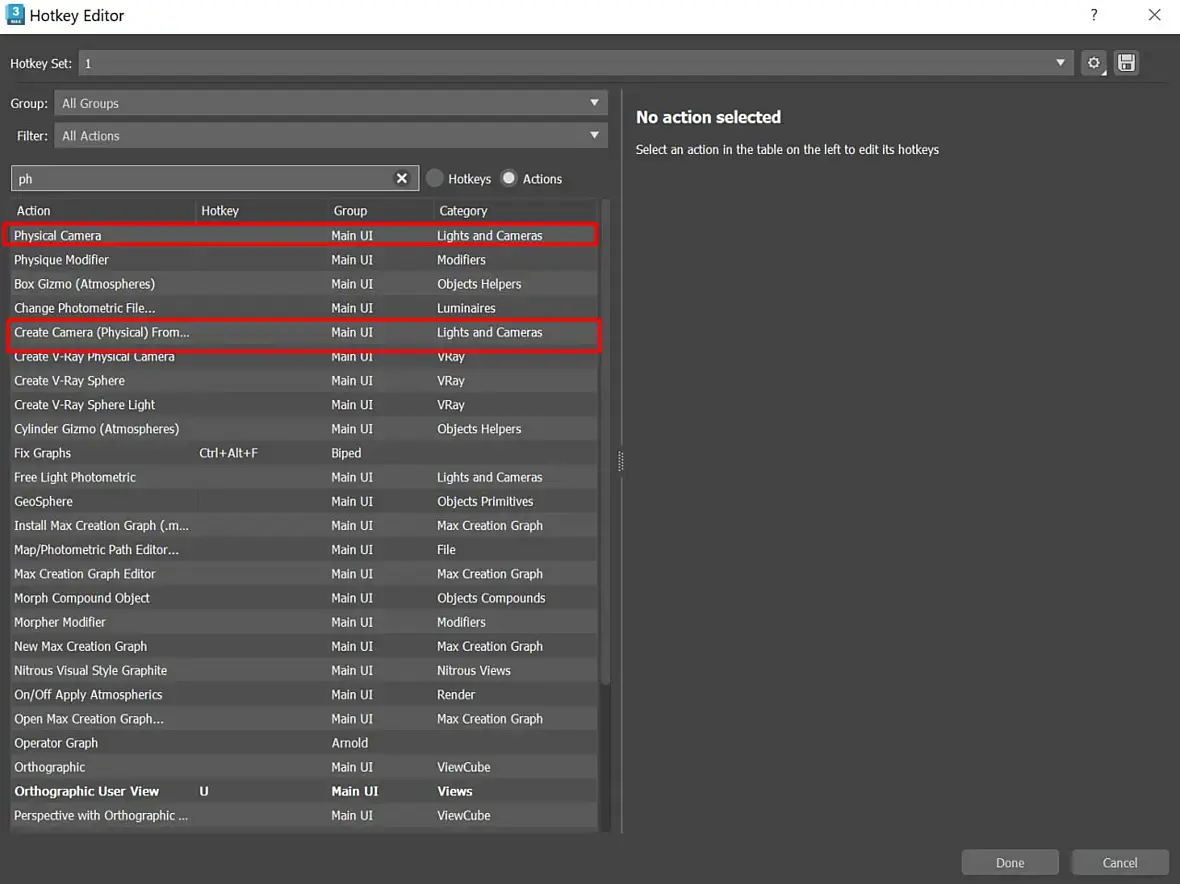Open the hotkey set settings gear menu
1180x884 pixels.
point(1093,63)
